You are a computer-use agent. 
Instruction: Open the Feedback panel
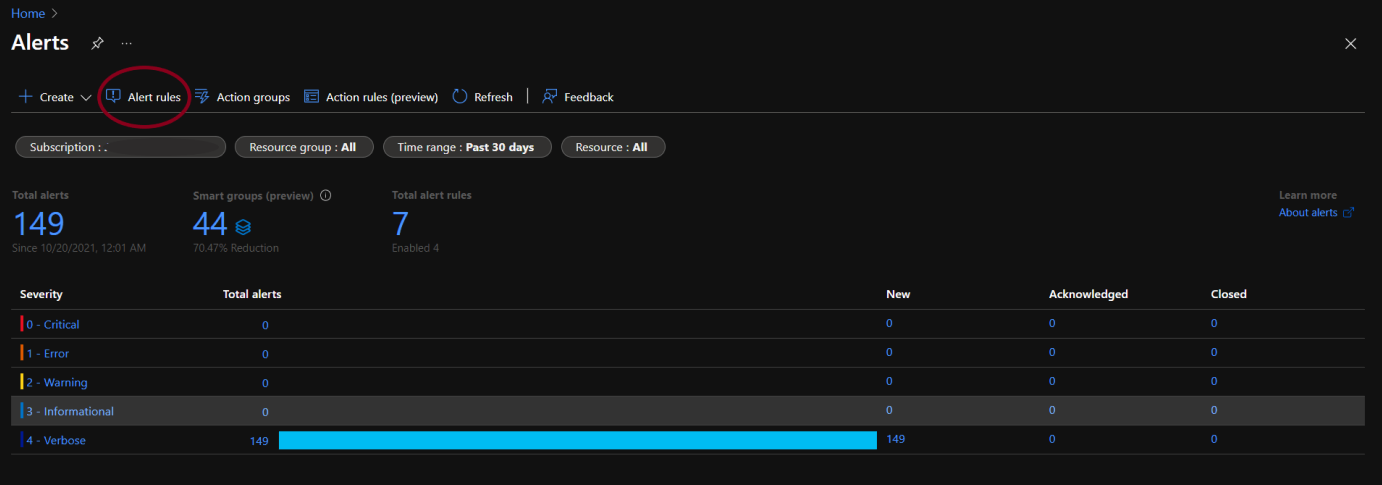coord(578,97)
